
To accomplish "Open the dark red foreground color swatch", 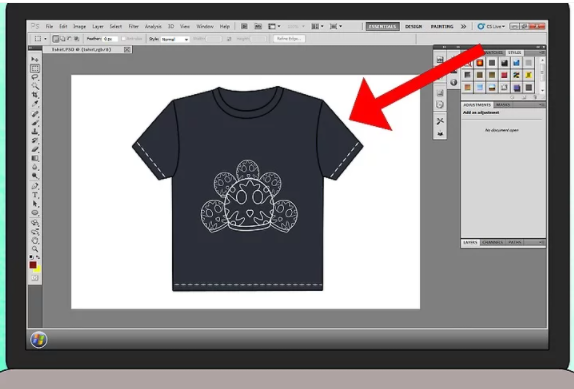I will [x=33, y=265].
